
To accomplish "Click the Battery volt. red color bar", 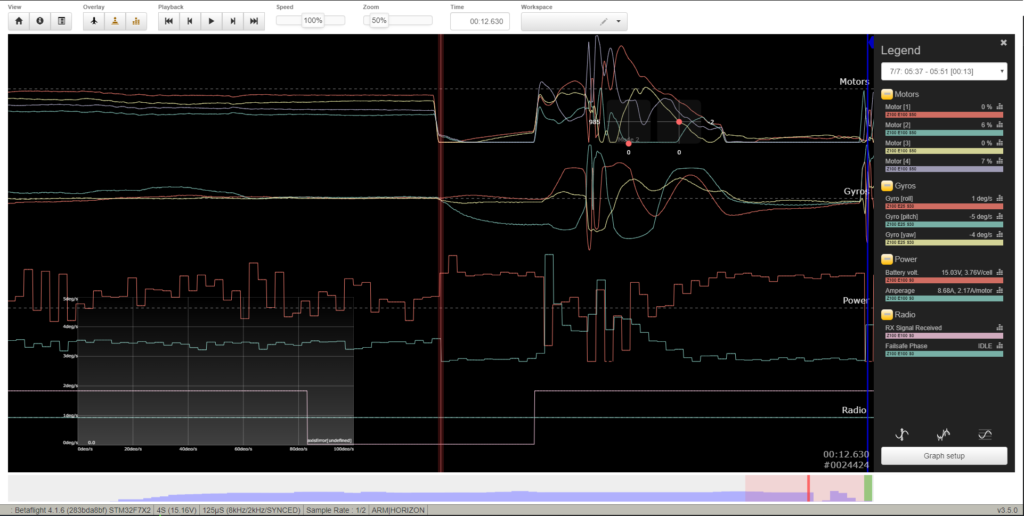I will tap(944, 280).
